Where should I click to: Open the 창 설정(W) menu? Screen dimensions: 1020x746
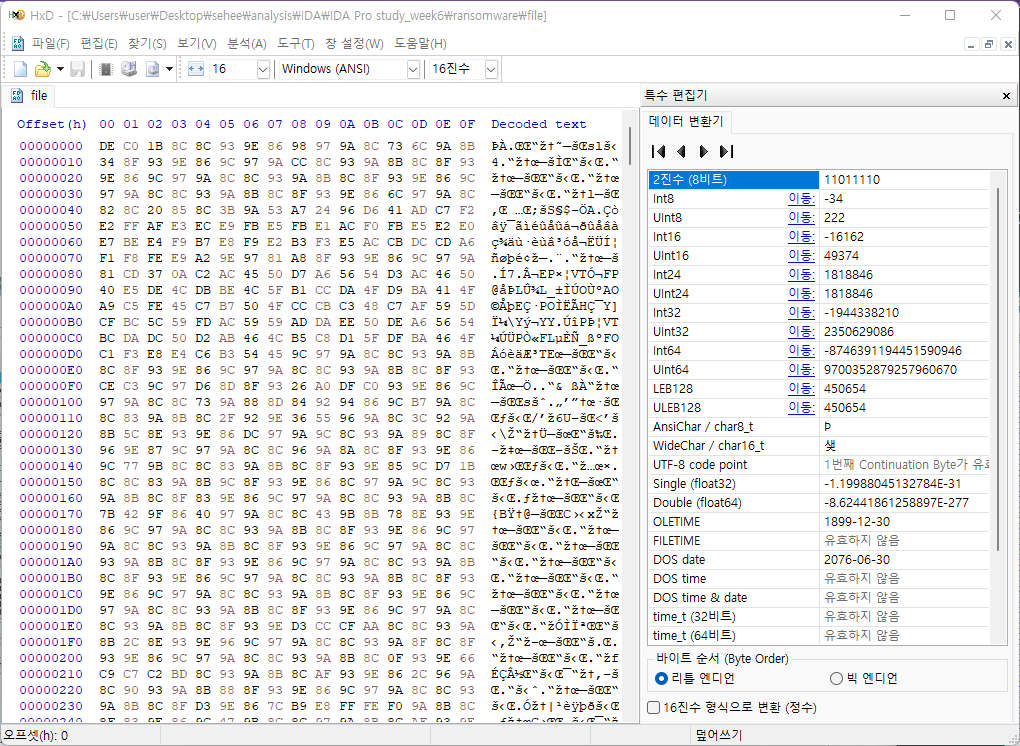click(355, 44)
